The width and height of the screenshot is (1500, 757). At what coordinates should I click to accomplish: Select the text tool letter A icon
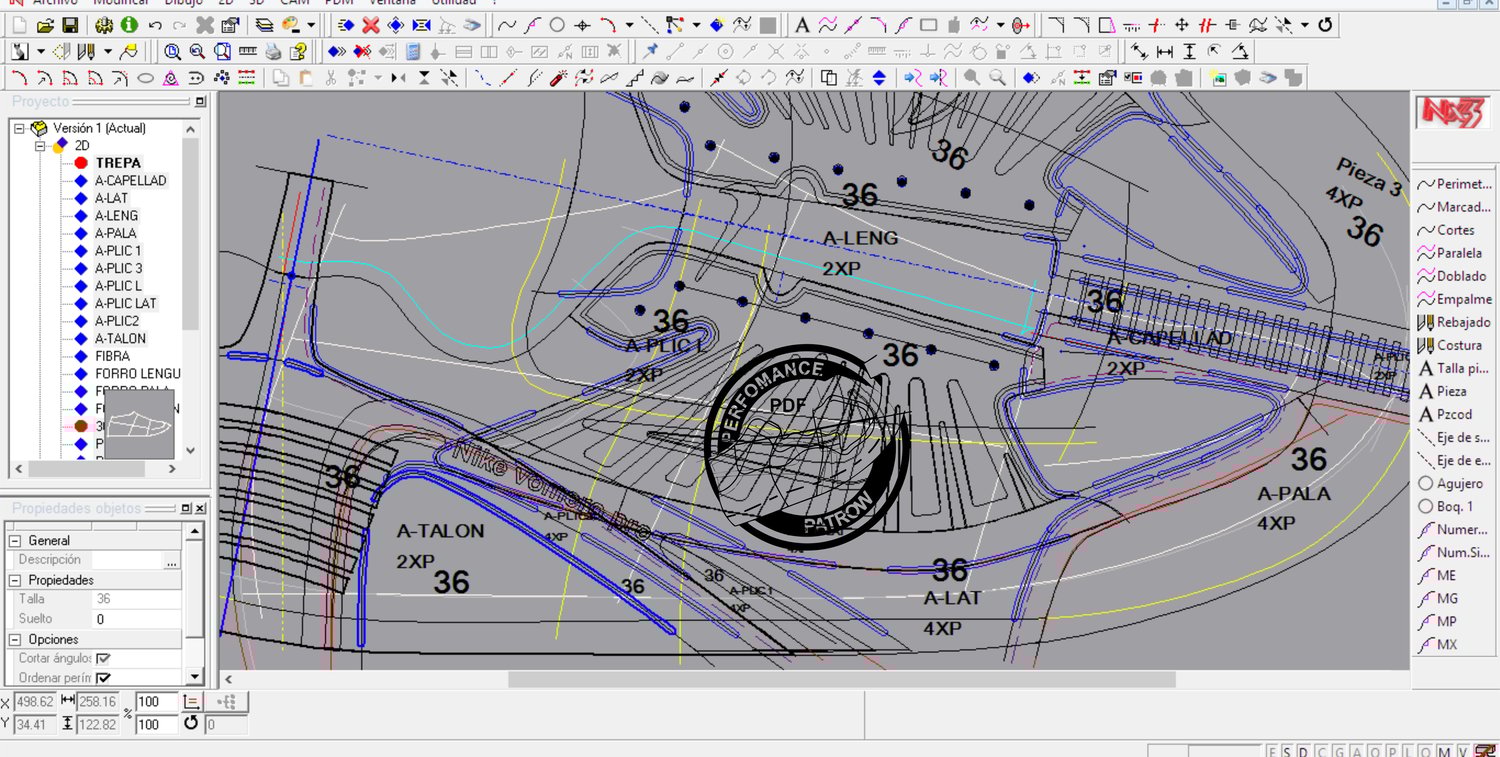coord(802,25)
